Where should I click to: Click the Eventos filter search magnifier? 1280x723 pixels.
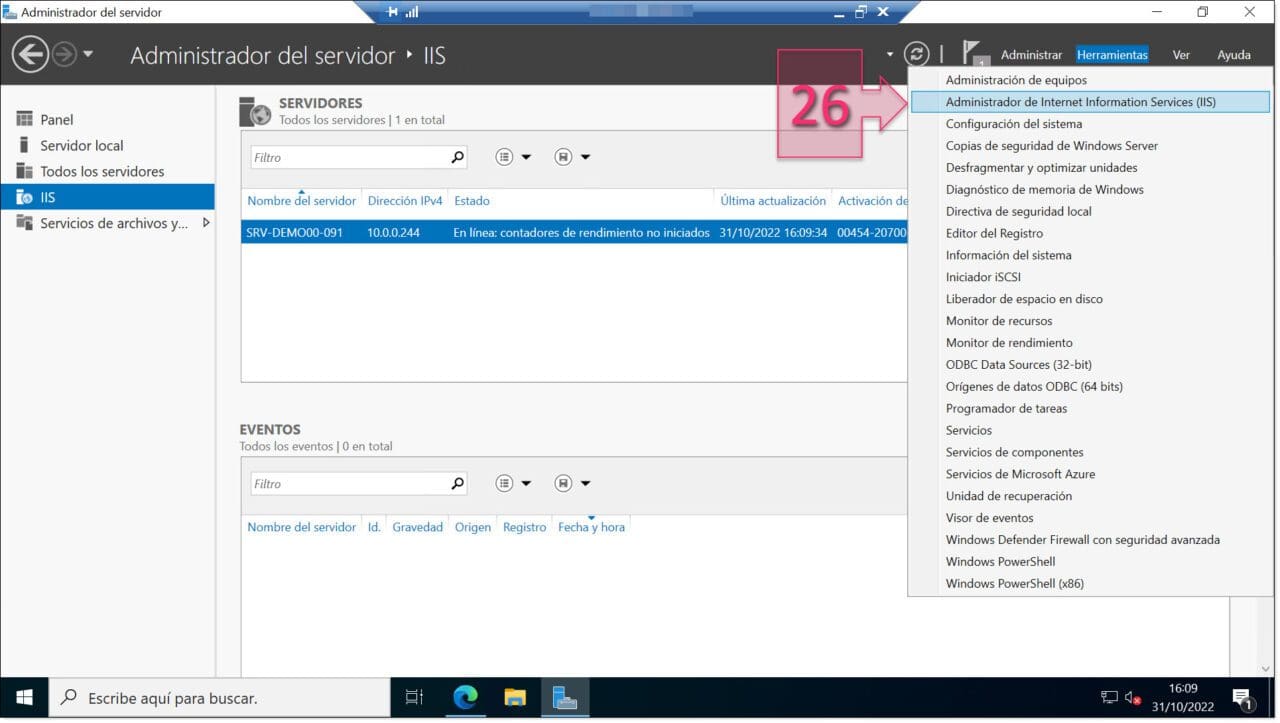click(457, 483)
